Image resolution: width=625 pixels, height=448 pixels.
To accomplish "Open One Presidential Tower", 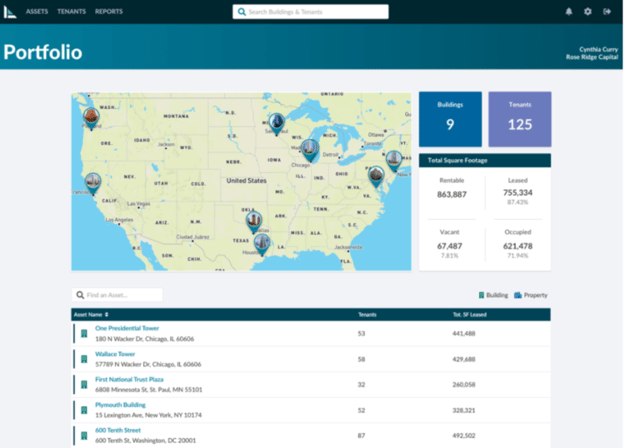I will coord(127,328).
